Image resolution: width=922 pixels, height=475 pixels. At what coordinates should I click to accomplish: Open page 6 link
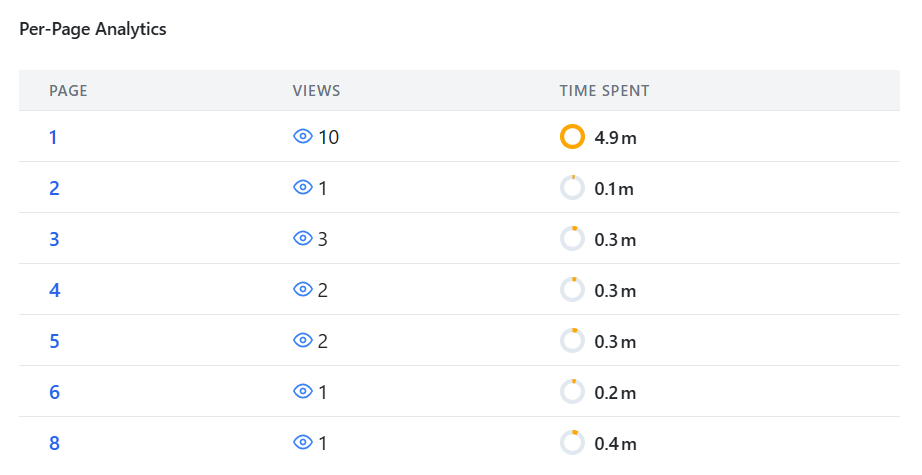(54, 392)
